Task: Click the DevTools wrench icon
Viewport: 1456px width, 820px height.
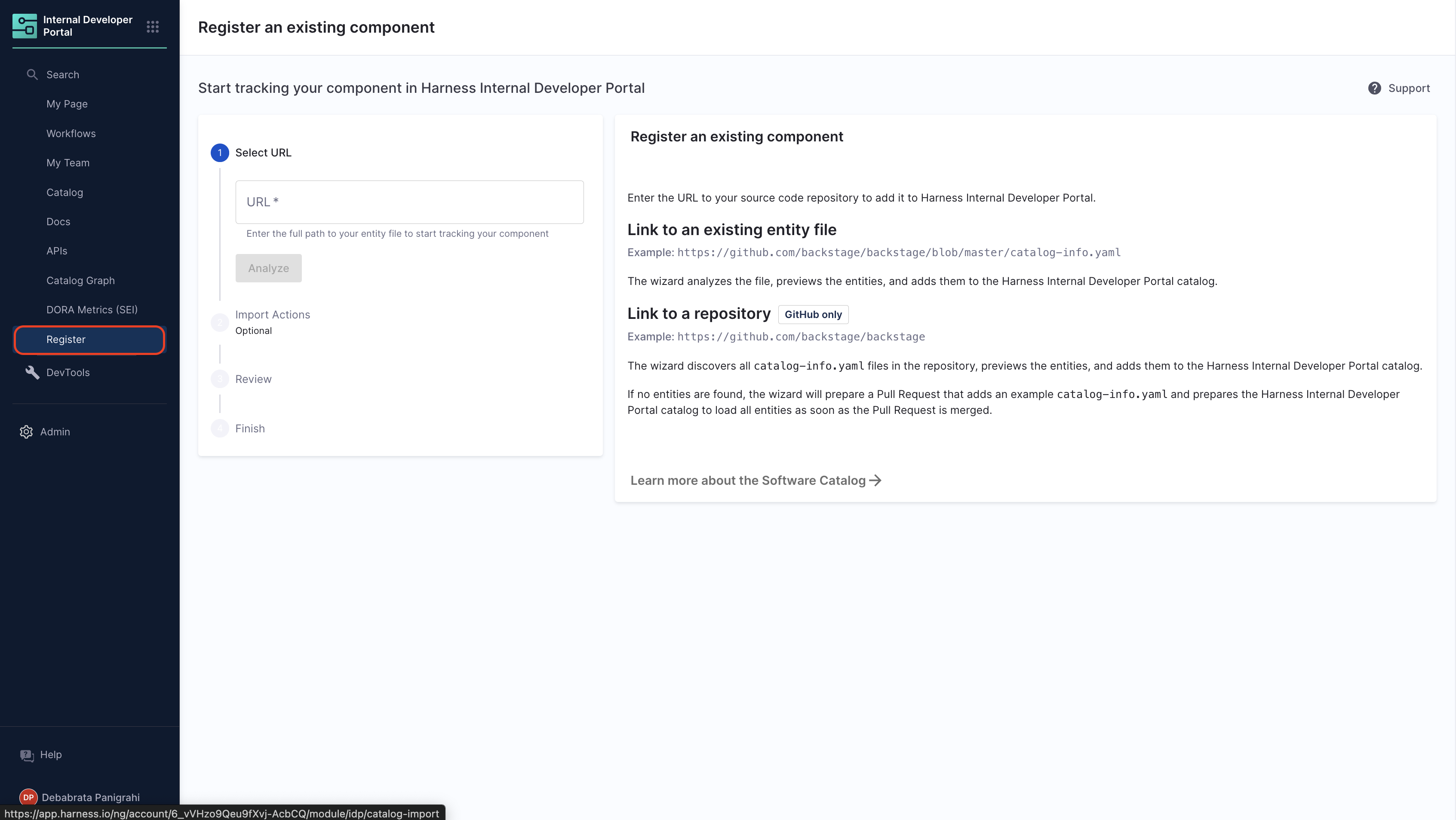Action: click(32, 372)
